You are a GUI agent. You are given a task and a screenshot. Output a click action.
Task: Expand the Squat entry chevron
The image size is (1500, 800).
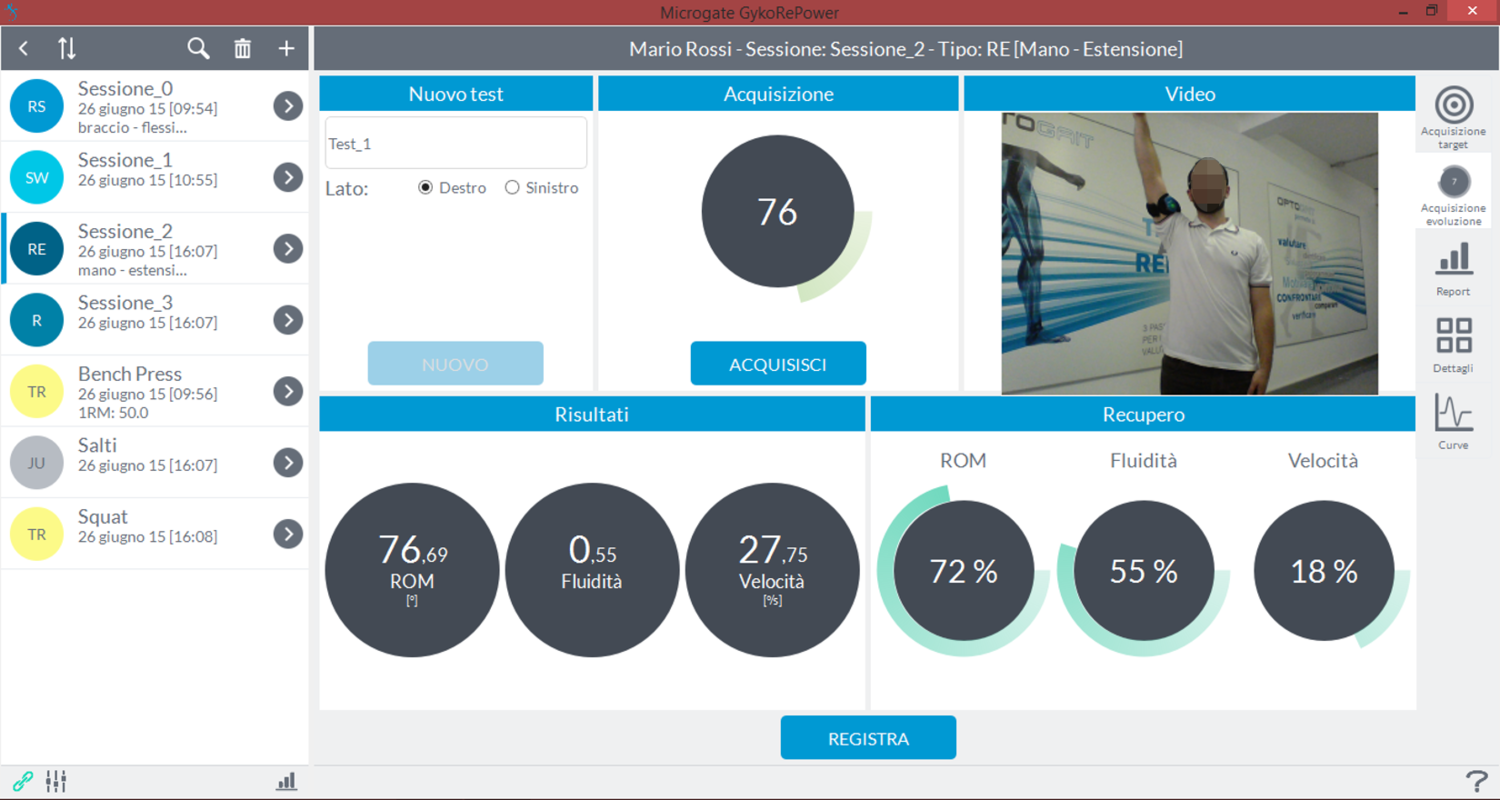(288, 534)
